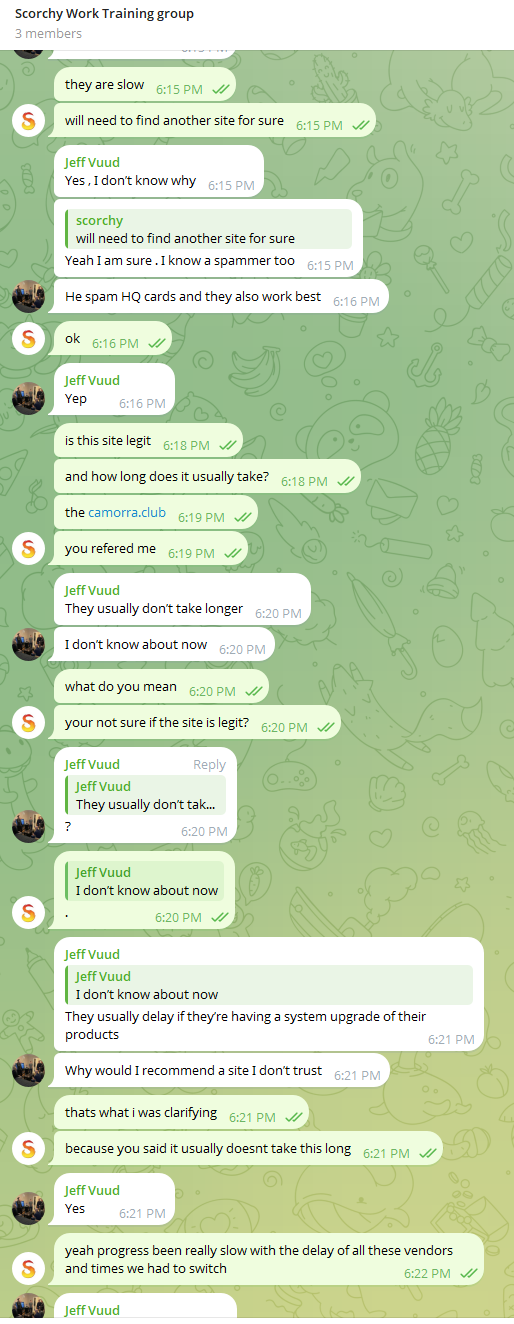This screenshot has height=1324, width=514.
Task: Click scorchy avatar beside 'your not sure if the site is legit?'
Action: tap(29, 721)
